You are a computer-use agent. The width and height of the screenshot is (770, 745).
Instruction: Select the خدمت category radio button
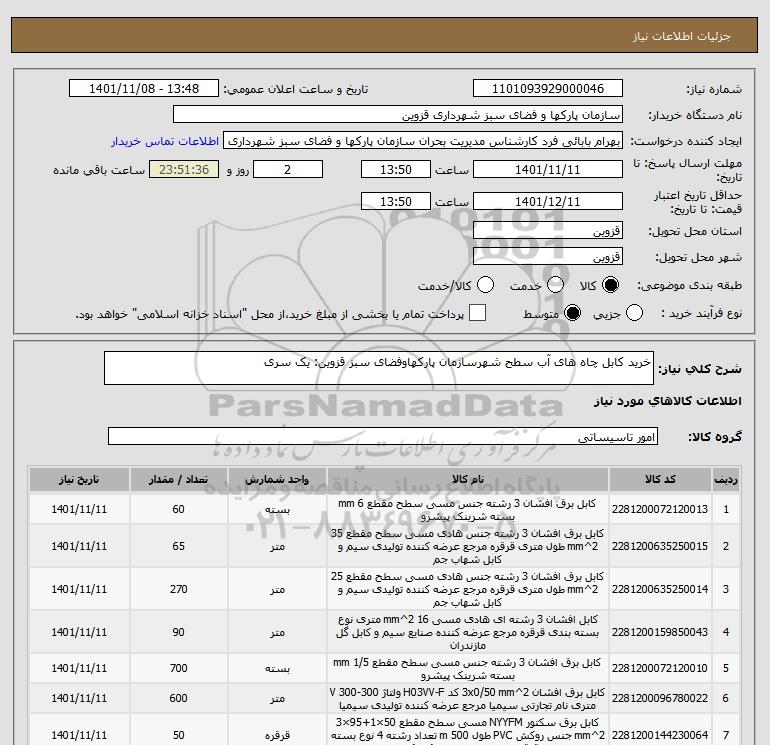pos(555,285)
